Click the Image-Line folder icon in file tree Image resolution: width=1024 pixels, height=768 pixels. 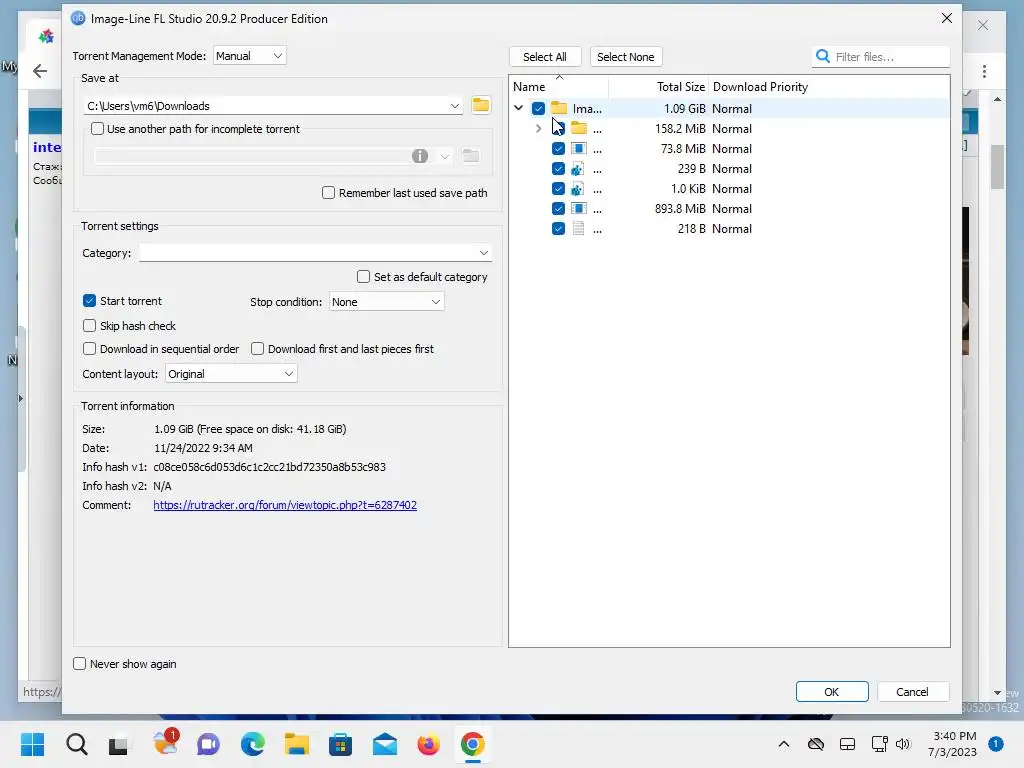[x=559, y=108]
